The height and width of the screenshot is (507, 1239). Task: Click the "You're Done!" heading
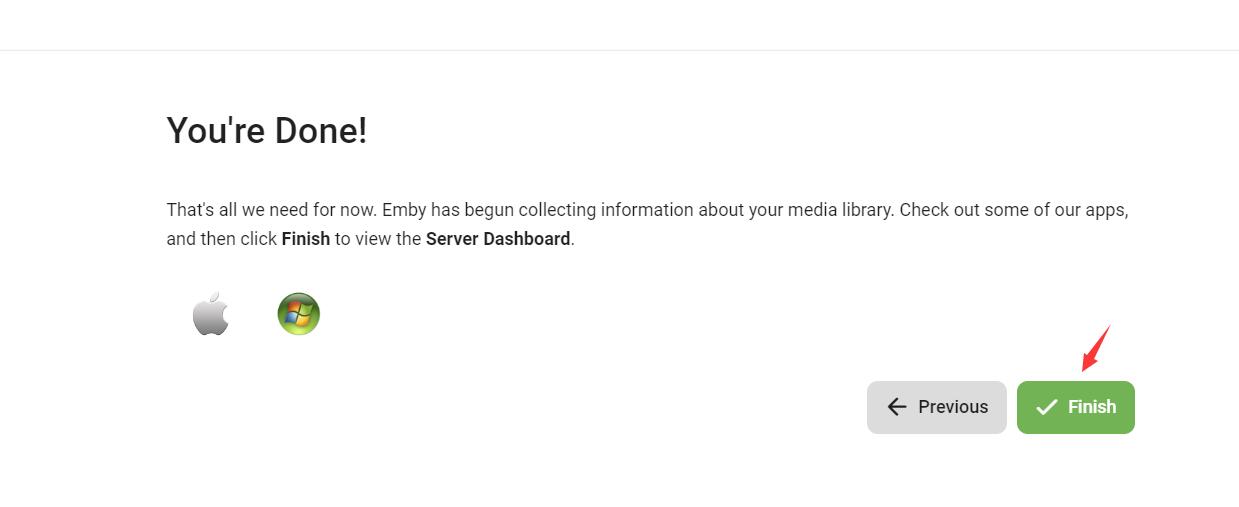[x=267, y=130]
